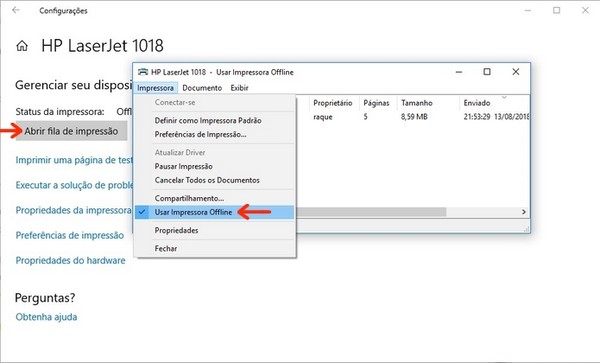The image size is (600, 363).
Task: Open Propriedades do hardware link
Action: 70,260
